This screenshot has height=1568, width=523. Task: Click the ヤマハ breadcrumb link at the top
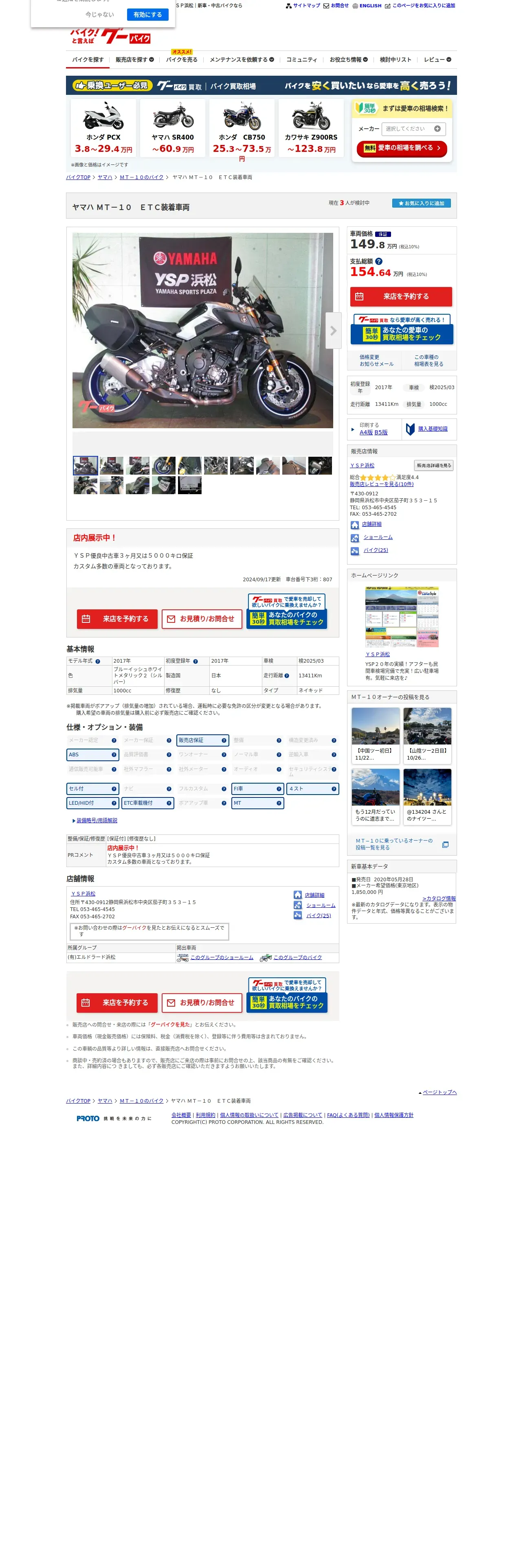[105, 177]
